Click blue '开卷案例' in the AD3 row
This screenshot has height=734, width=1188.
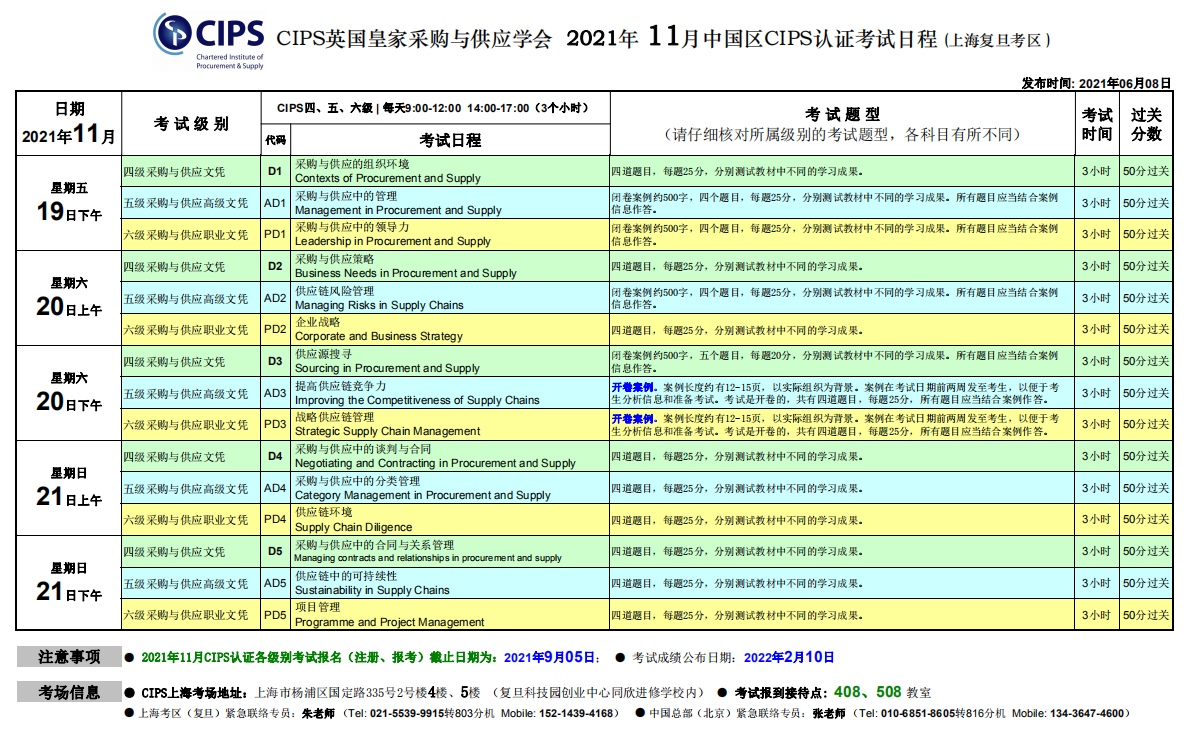pos(633,387)
